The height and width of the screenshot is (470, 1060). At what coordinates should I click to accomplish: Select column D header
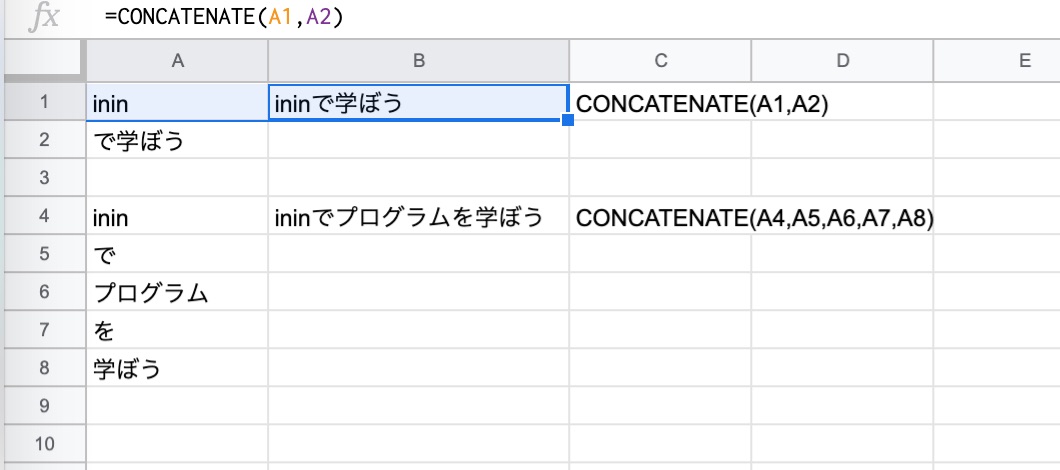842,61
